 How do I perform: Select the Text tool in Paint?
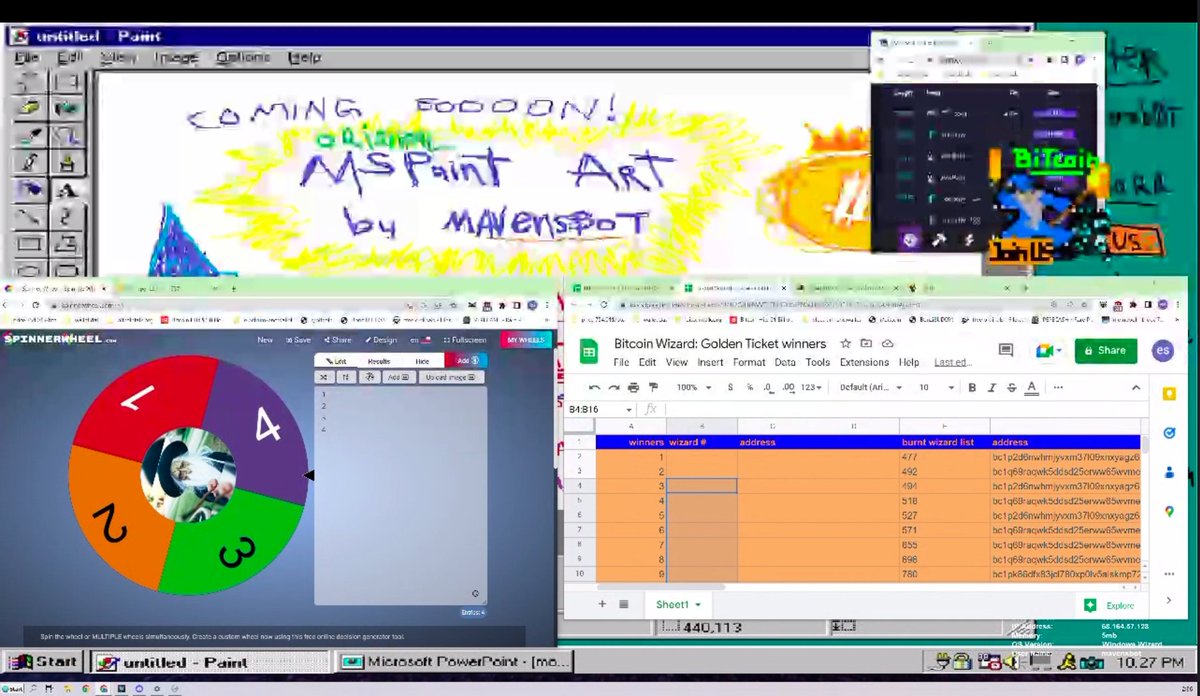(x=66, y=189)
